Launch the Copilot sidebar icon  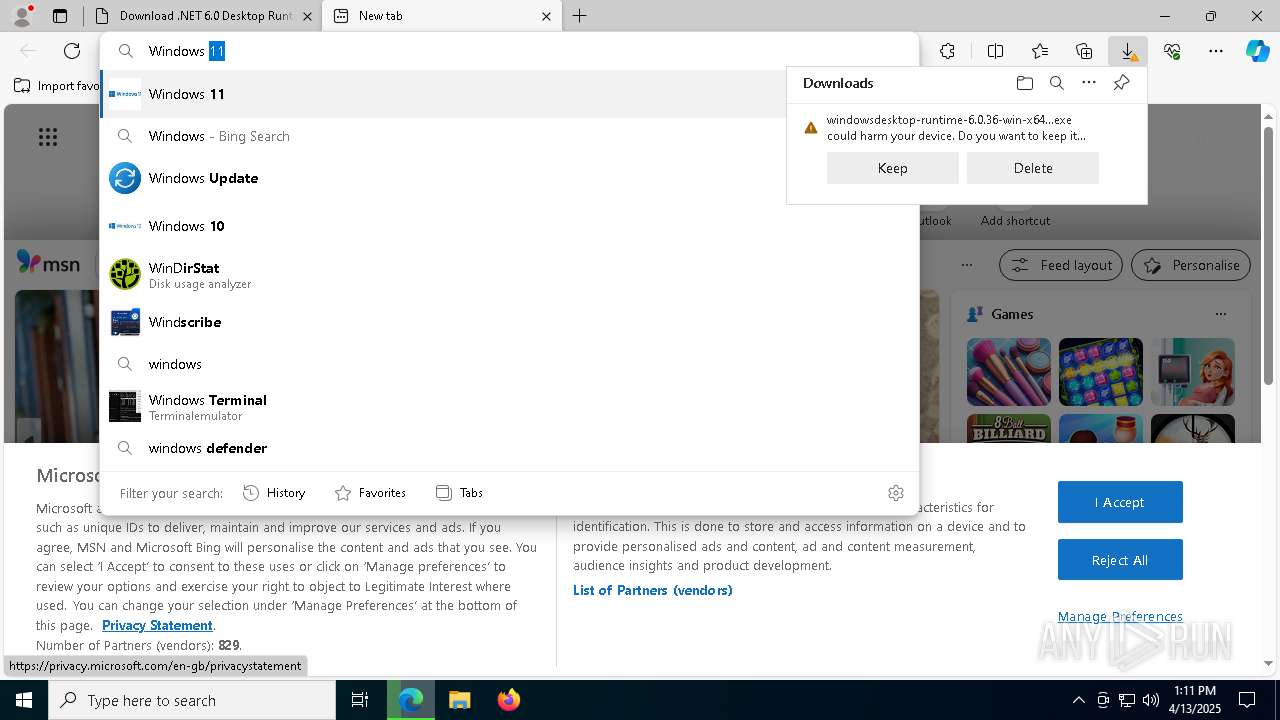pos(1258,51)
